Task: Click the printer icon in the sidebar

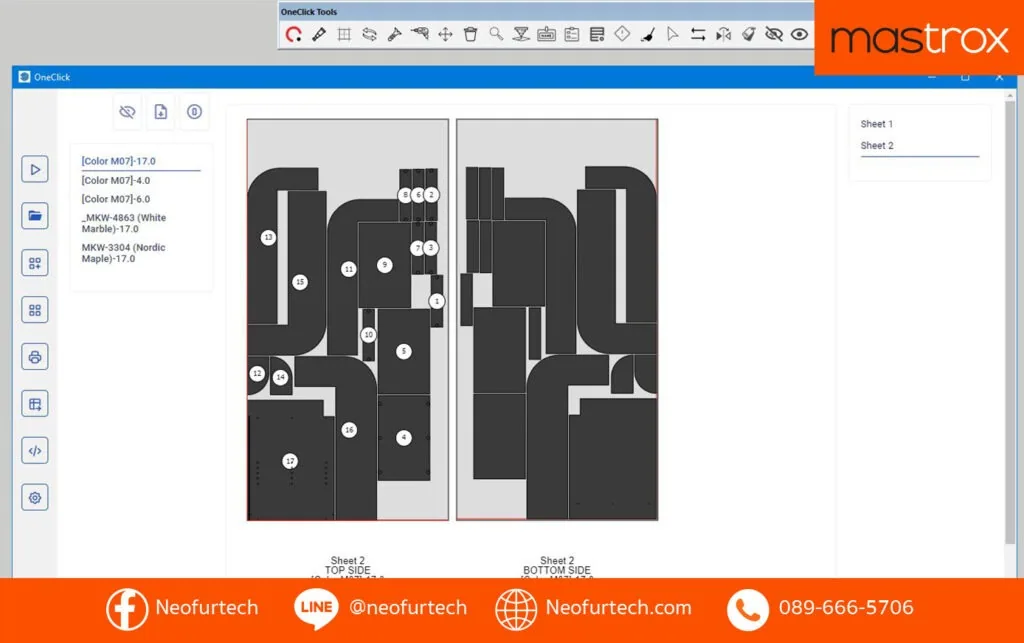Action: [x=35, y=356]
